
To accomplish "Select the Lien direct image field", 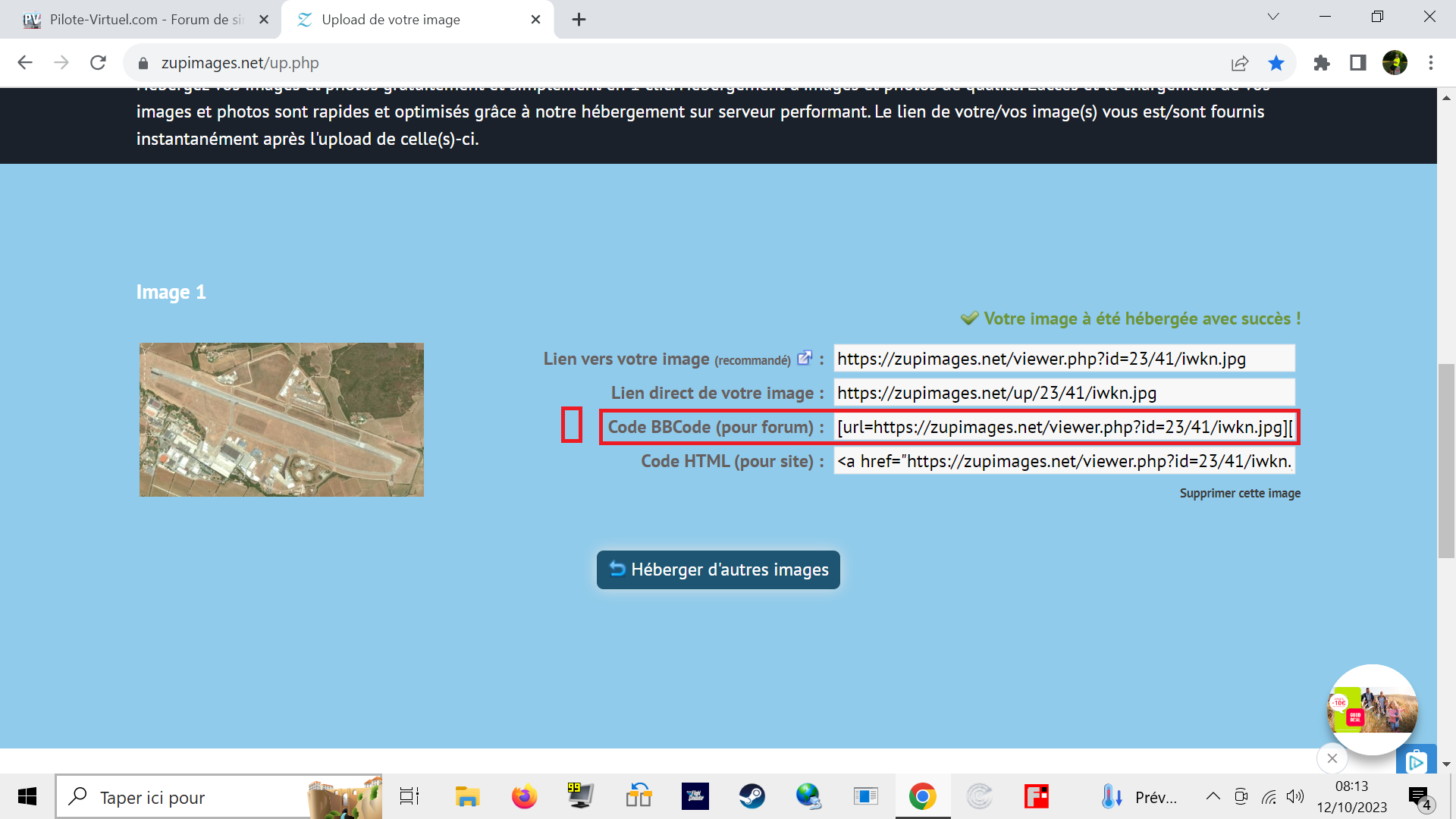I will pos(1064,393).
